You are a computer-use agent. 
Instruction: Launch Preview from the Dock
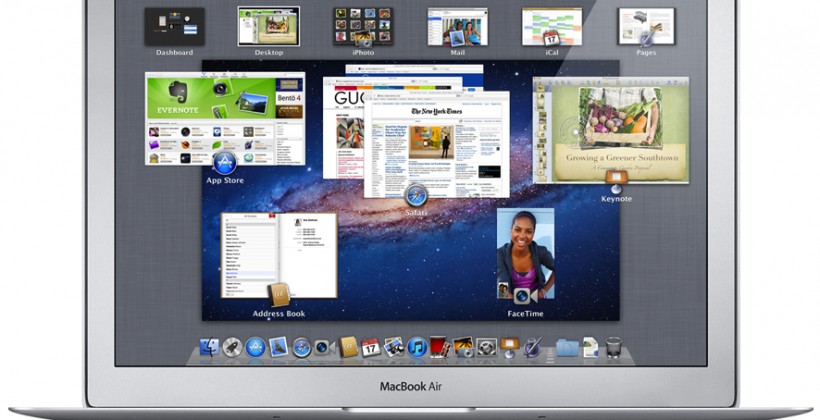(x=393, y=347)
